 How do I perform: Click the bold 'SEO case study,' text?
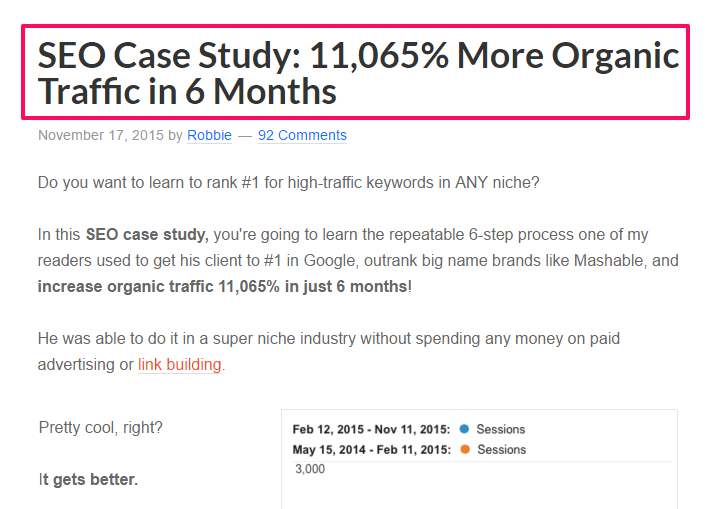pos(147,234)
